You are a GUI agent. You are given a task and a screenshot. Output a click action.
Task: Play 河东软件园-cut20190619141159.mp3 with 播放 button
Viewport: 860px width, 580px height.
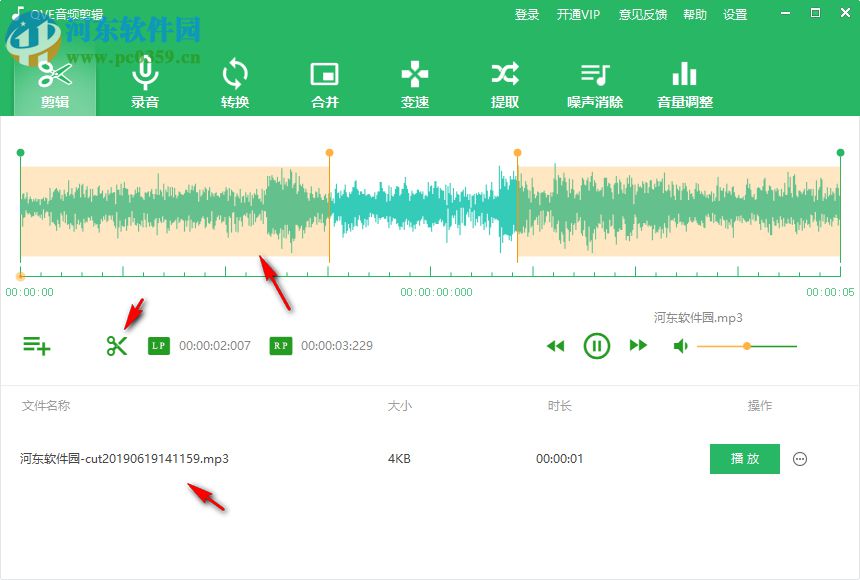coord(744,459)
